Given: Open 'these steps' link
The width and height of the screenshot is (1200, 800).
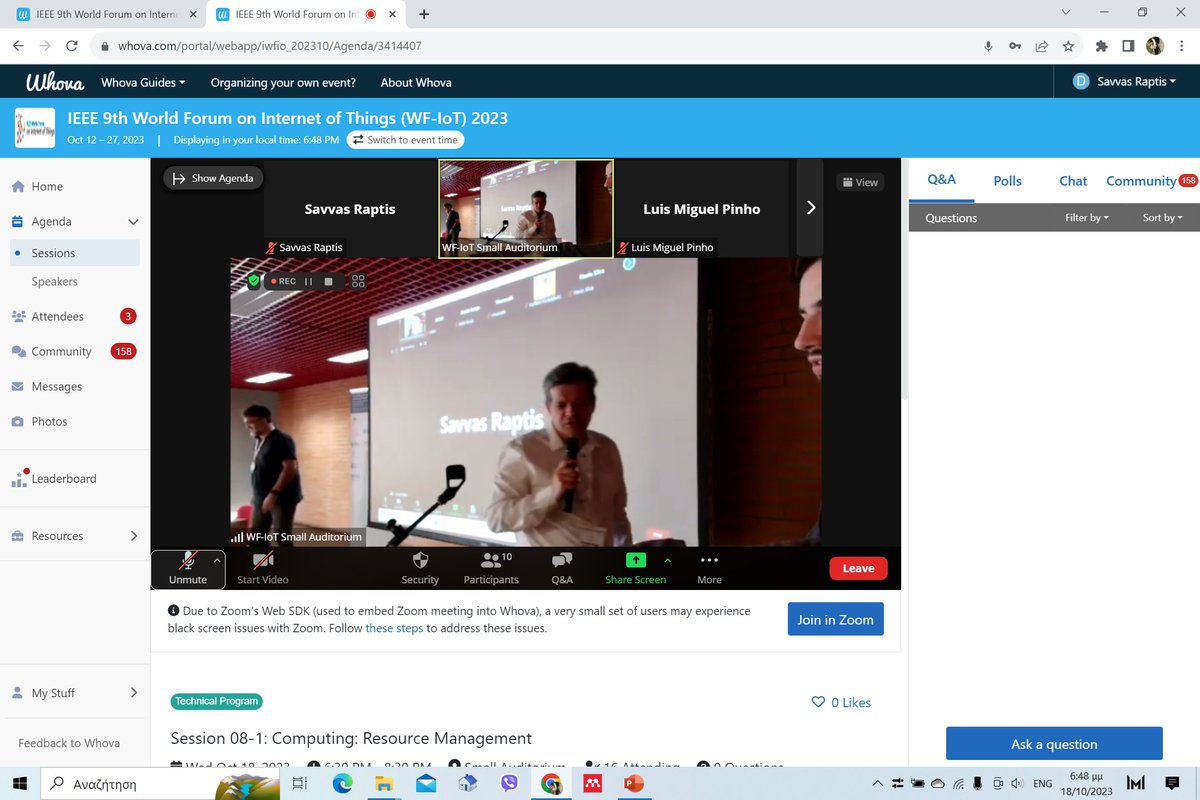Looking at the screenshot, I should (x=394, y=629).
